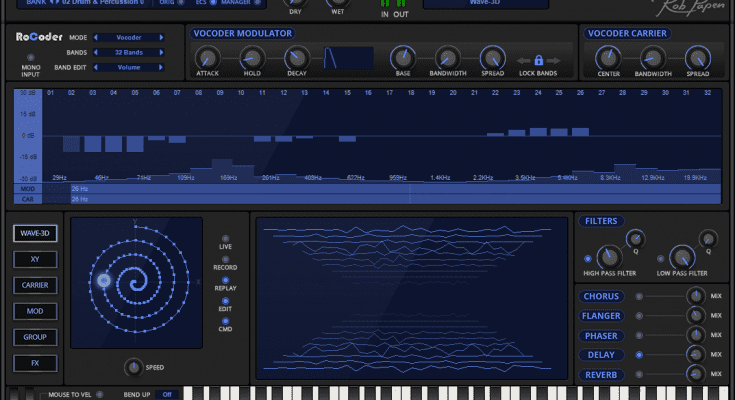Click the High Pass Filter Q knob
Image resolution: width=735 pixels, height=400 pixels.
click(x=636, y=239)
